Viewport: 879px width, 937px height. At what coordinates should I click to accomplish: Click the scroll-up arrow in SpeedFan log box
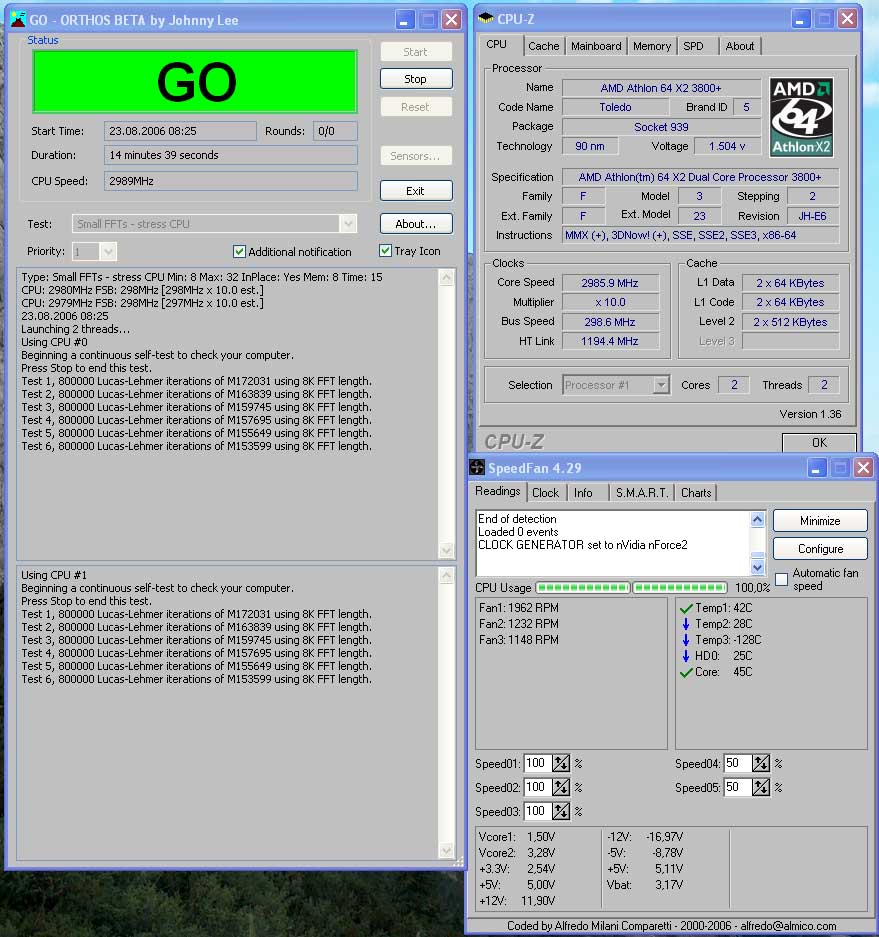pyautogui.click(x=757, y=519)
